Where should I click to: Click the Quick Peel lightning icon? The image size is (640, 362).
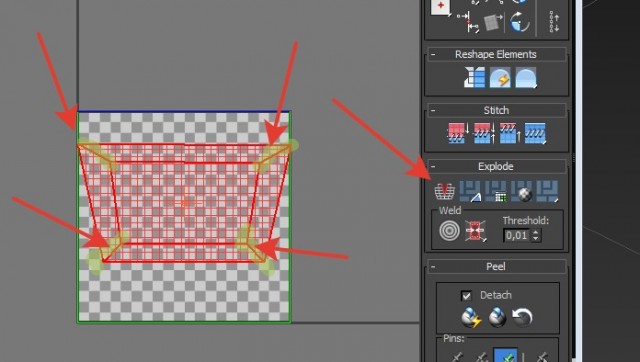point(471,318)
